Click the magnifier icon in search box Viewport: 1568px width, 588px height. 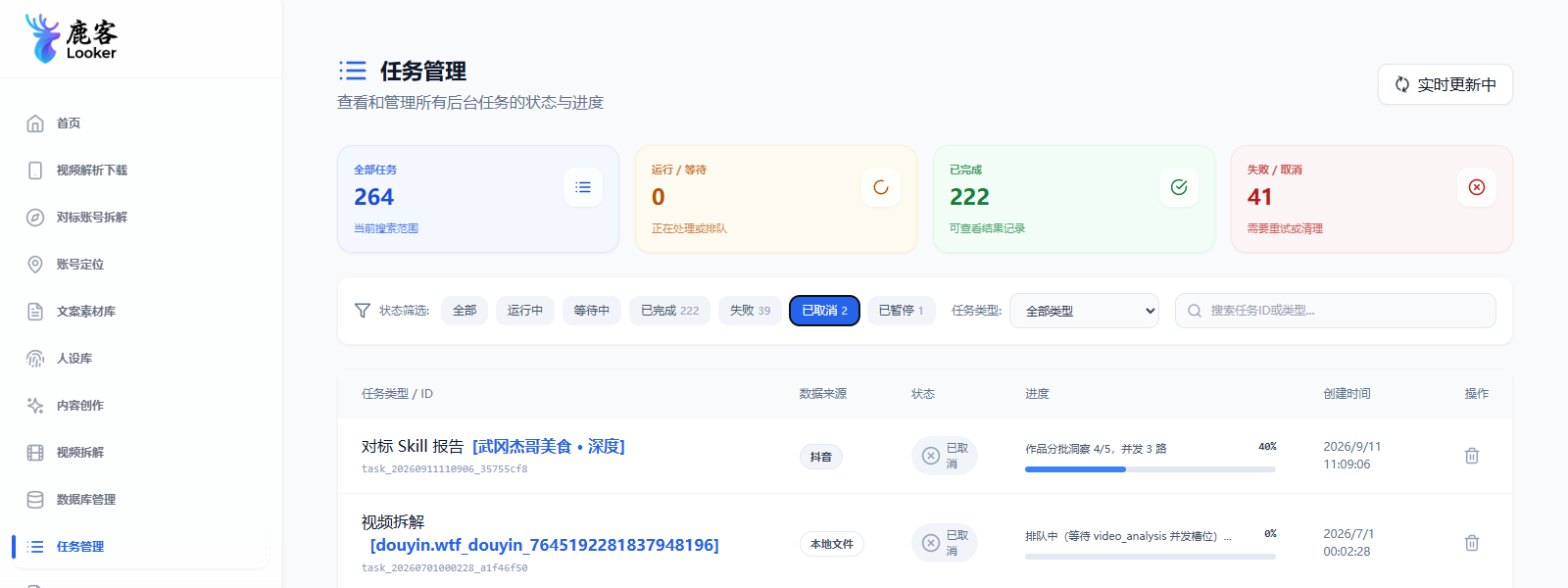click(1195, 311)
